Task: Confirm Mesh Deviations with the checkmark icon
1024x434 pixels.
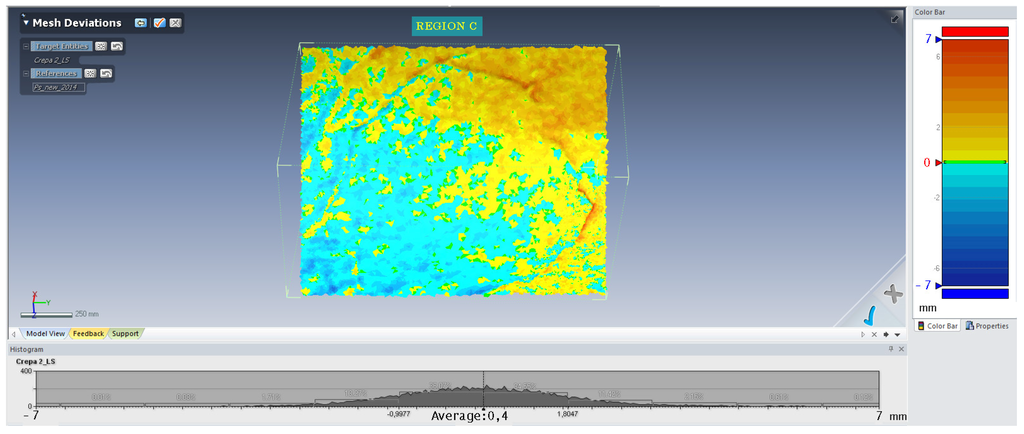Action: point(159,22)
